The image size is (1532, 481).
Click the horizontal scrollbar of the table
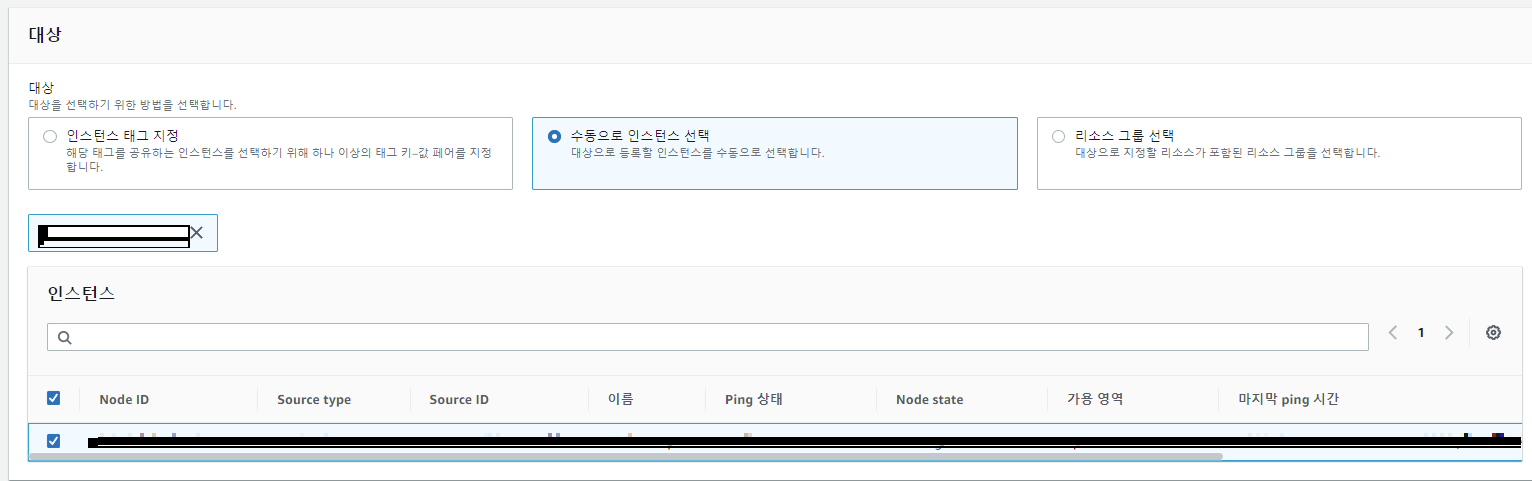coord(626,456)
